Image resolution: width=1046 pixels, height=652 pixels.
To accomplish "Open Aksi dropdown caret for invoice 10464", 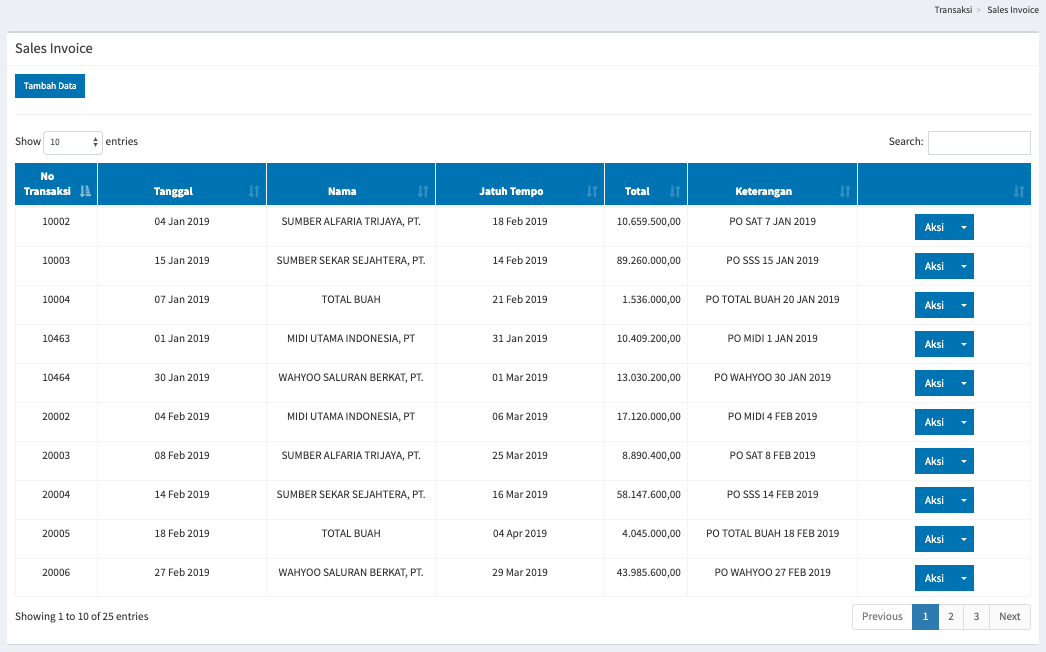I will 963,383.
